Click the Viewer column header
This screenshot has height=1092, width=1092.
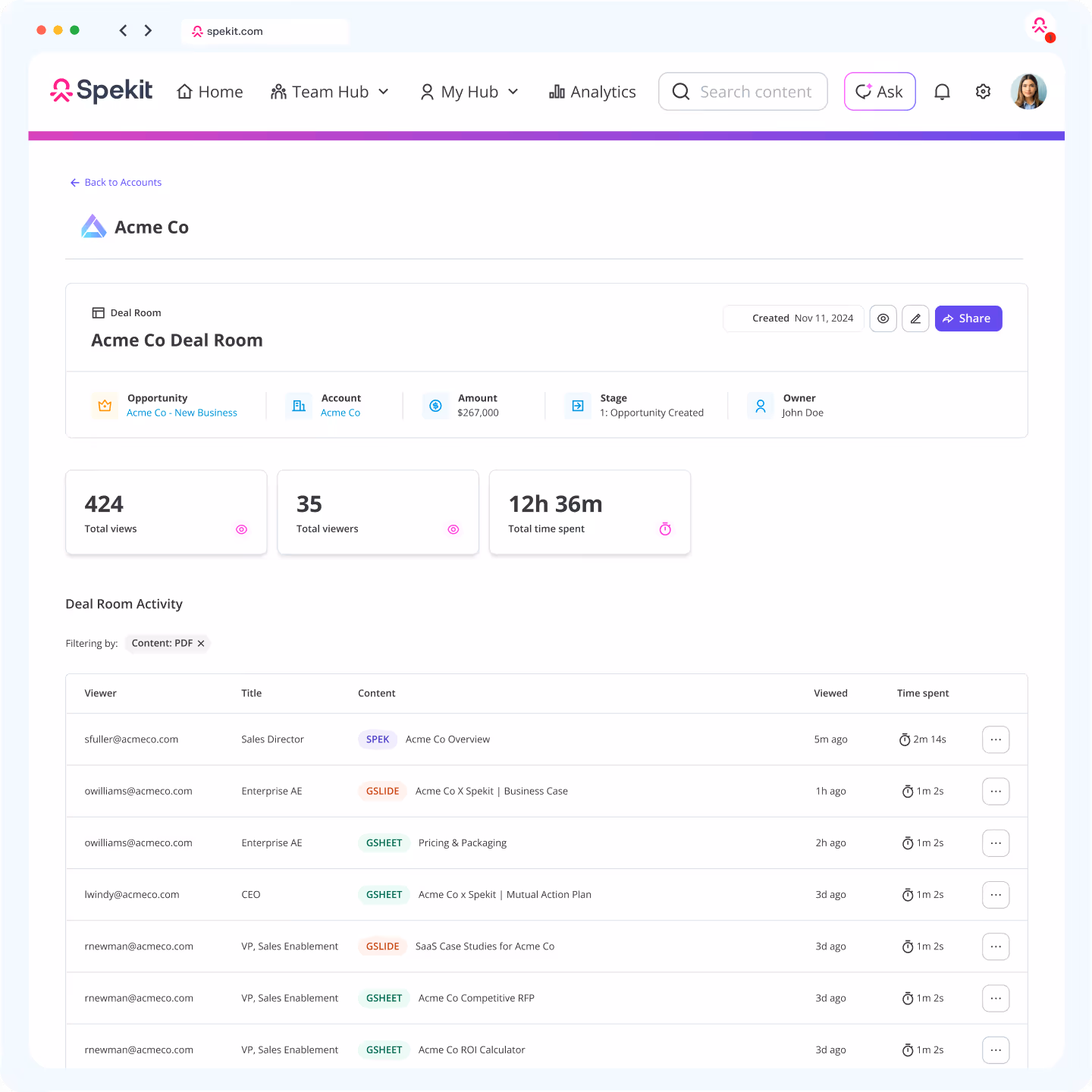click(x=101, y=693)
